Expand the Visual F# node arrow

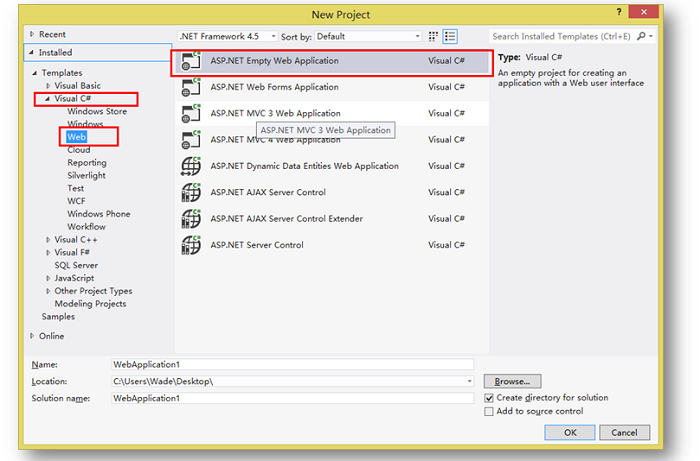pos(48,253)
